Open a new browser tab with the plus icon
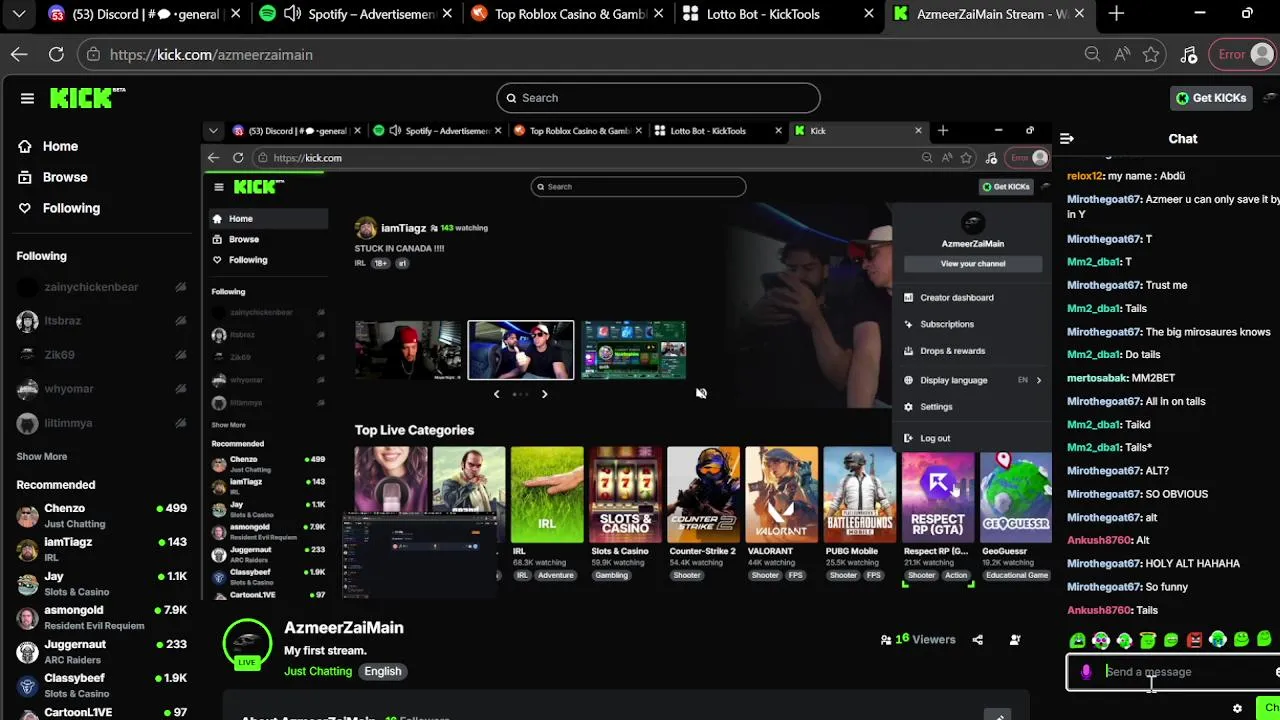The image size is (1280, 720). click(1116, 14)
